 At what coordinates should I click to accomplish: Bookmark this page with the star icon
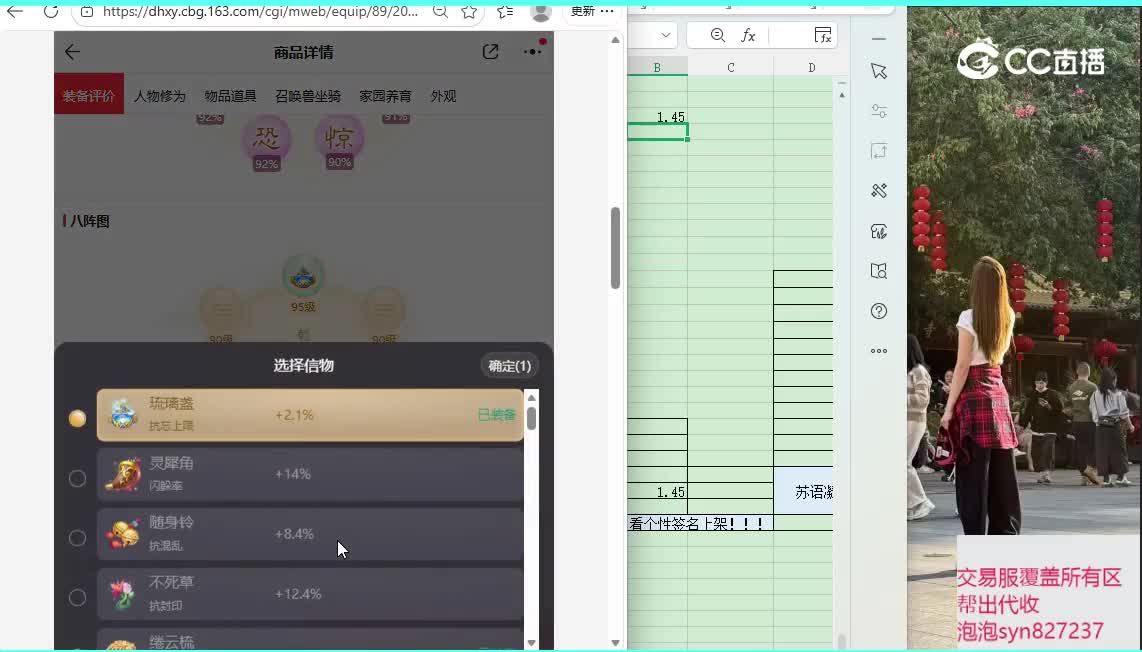pos(469,12)
